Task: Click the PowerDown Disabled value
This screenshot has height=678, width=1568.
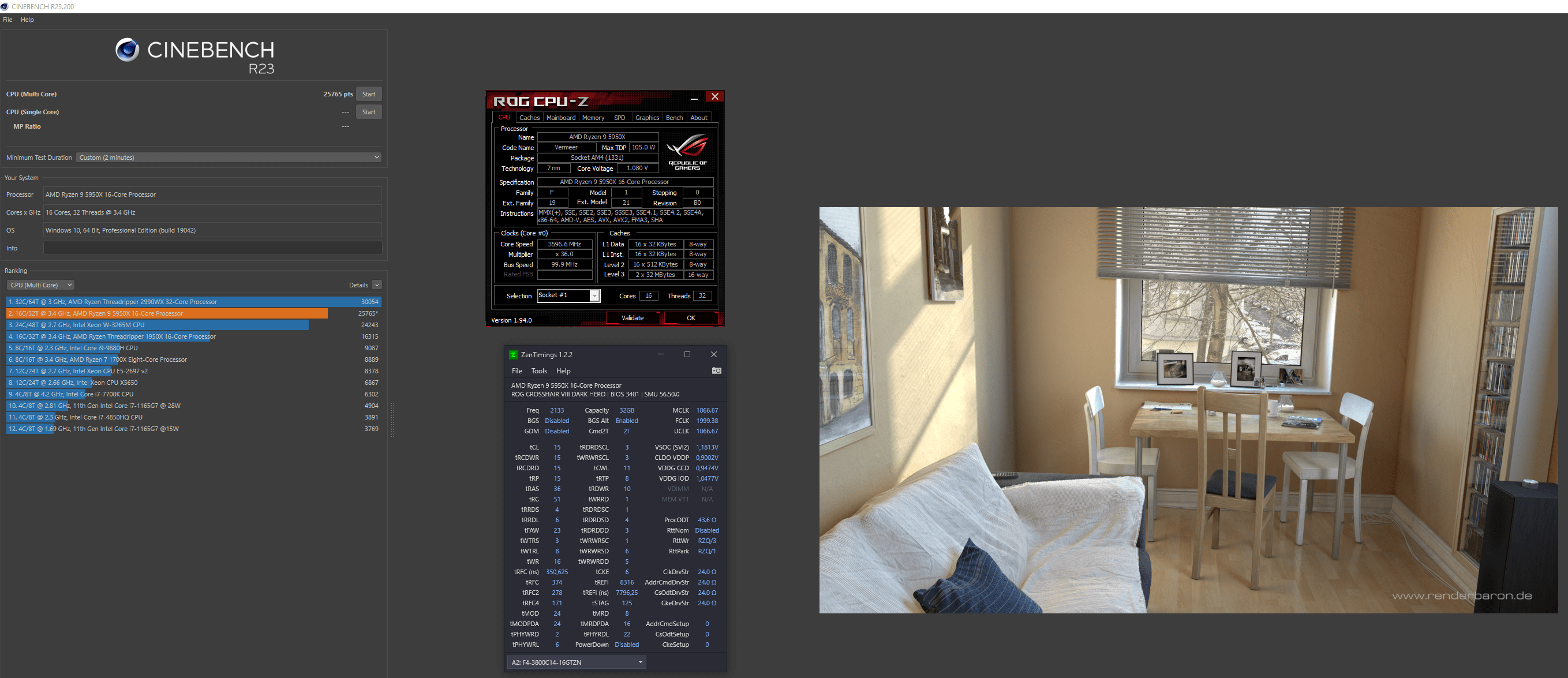Action: pyautogui.click(x=626, y=645)
